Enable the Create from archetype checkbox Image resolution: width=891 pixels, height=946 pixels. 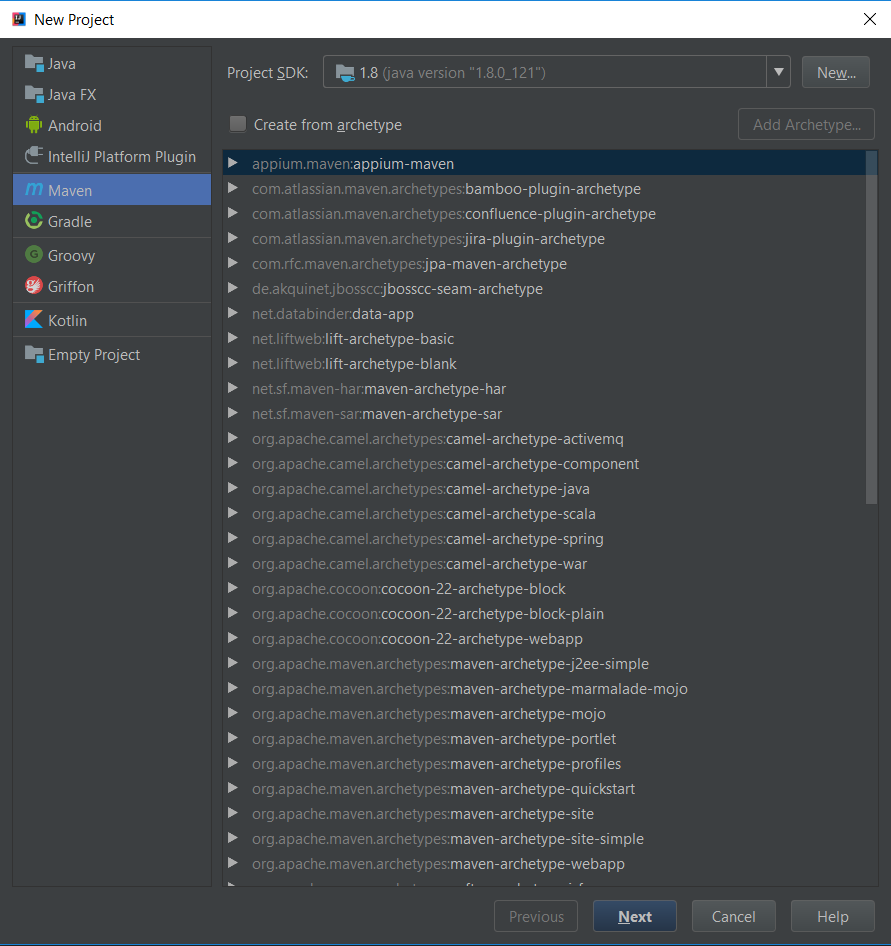pos(238,124)
